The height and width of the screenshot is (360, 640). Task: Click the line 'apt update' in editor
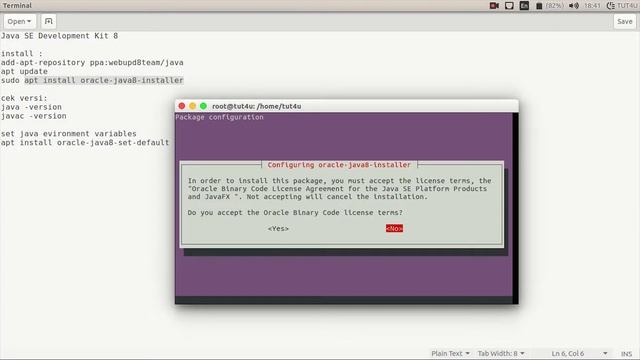(24, 71)
